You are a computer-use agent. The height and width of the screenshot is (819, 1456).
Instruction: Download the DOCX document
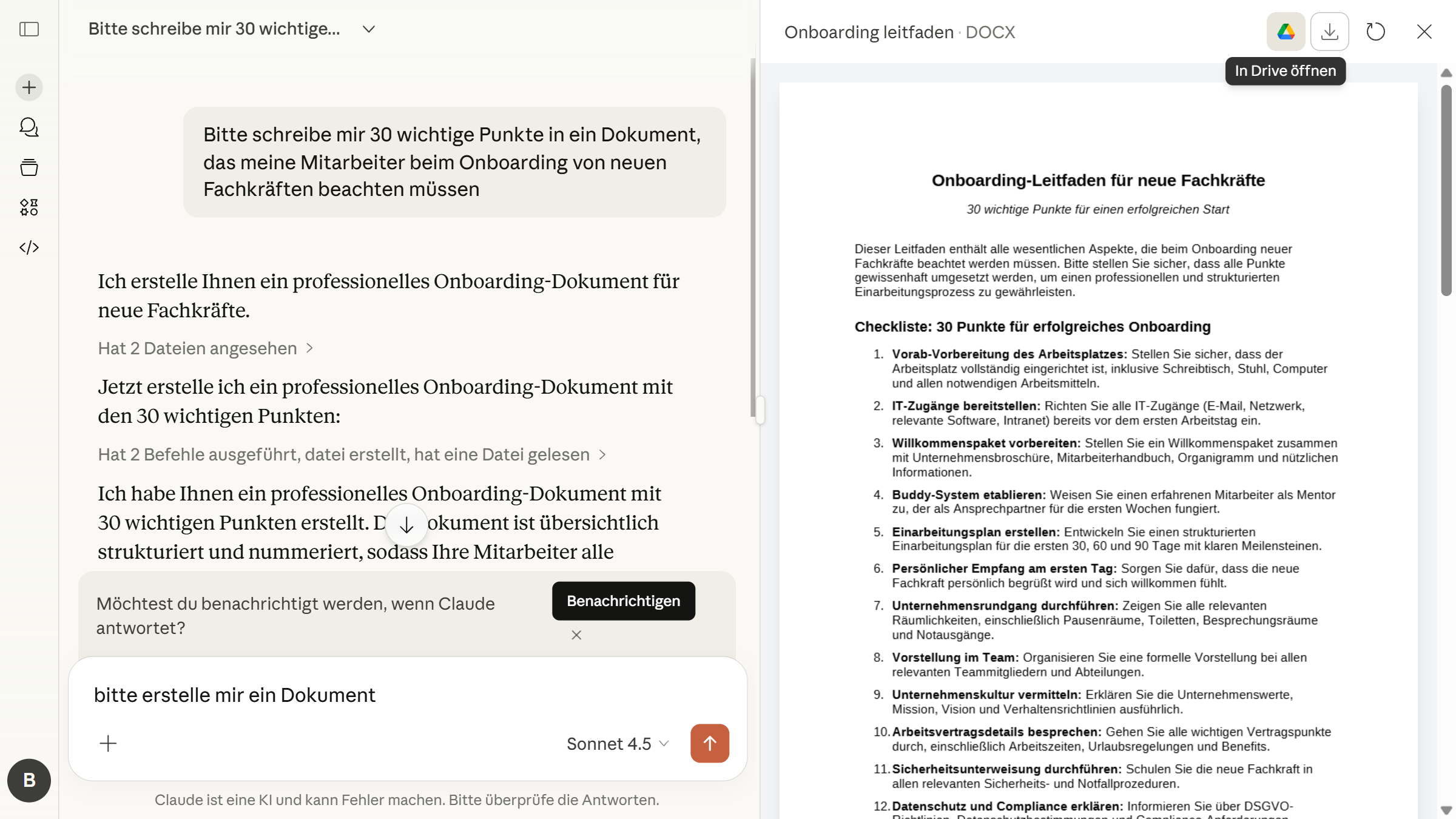(1329, 32)
